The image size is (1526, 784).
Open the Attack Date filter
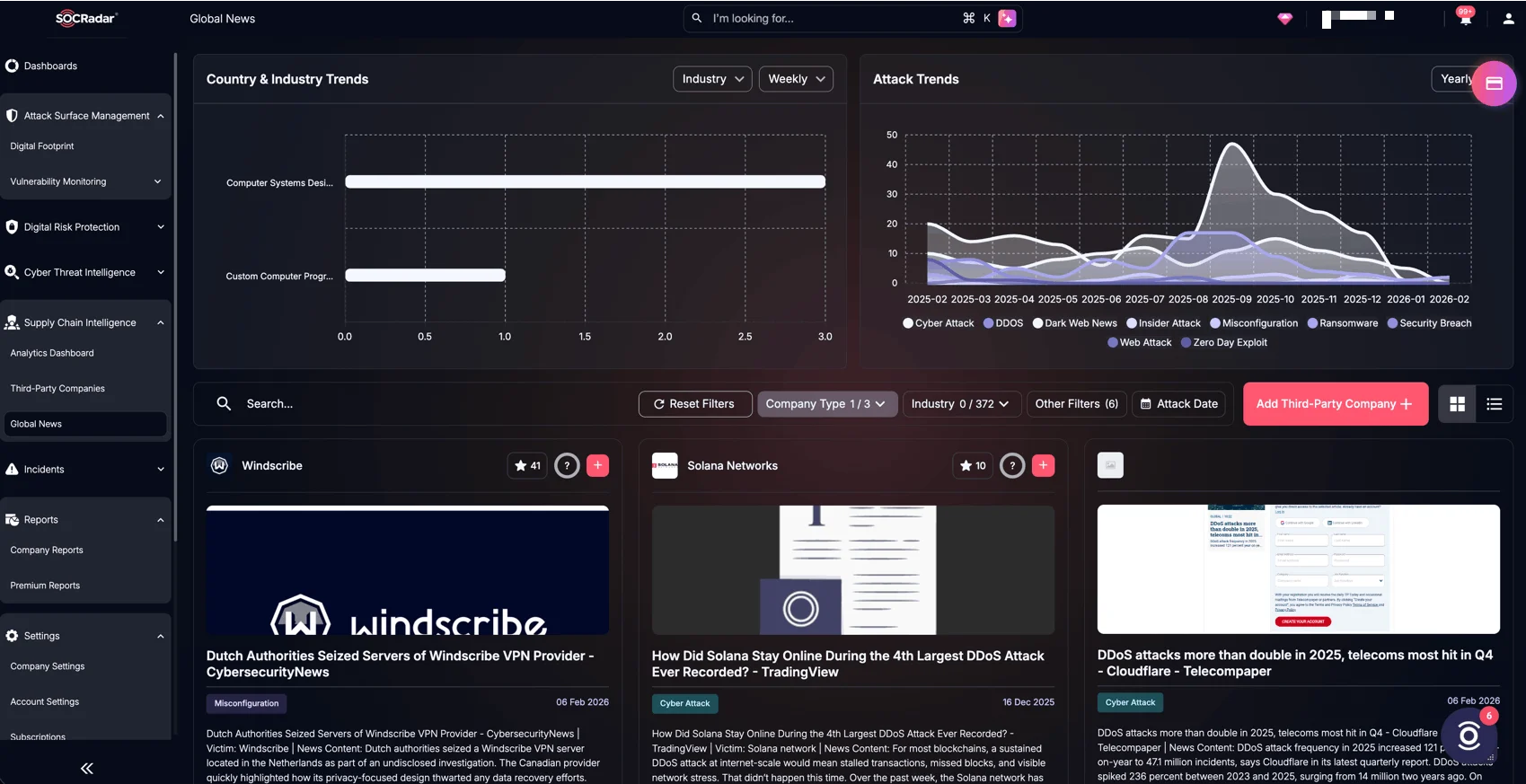1179,404
